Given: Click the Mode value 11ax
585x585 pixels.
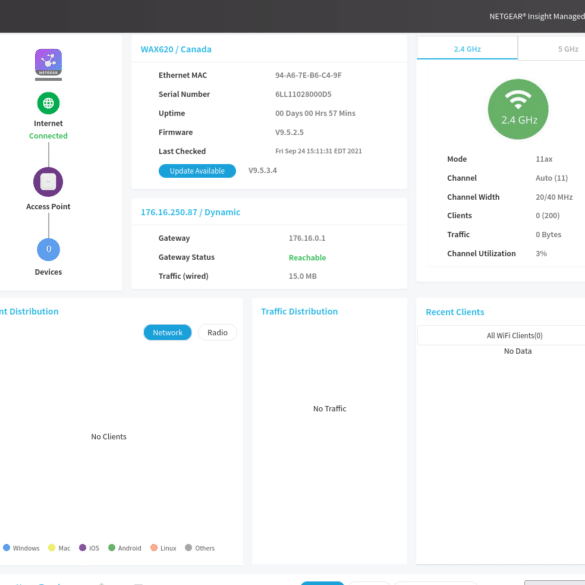Looking at the screenshot, I should (544, 159).
